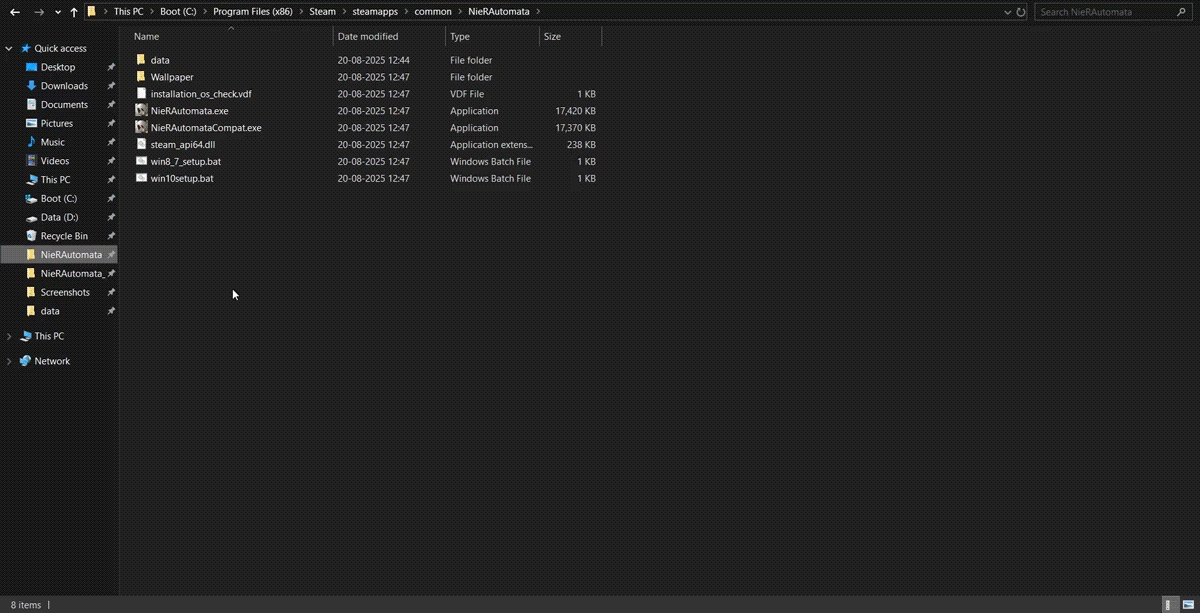This screenshot has width=1200, height=613.
Task: Navigate to 'steamapps' breadcrumb segment
Action: click(x=375, y=12)
